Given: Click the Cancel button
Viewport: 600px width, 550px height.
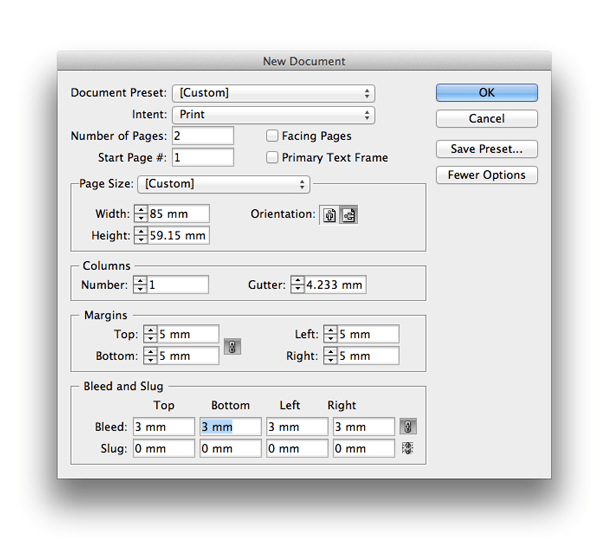Looking at the screenshot, I should tap(486, 119).
